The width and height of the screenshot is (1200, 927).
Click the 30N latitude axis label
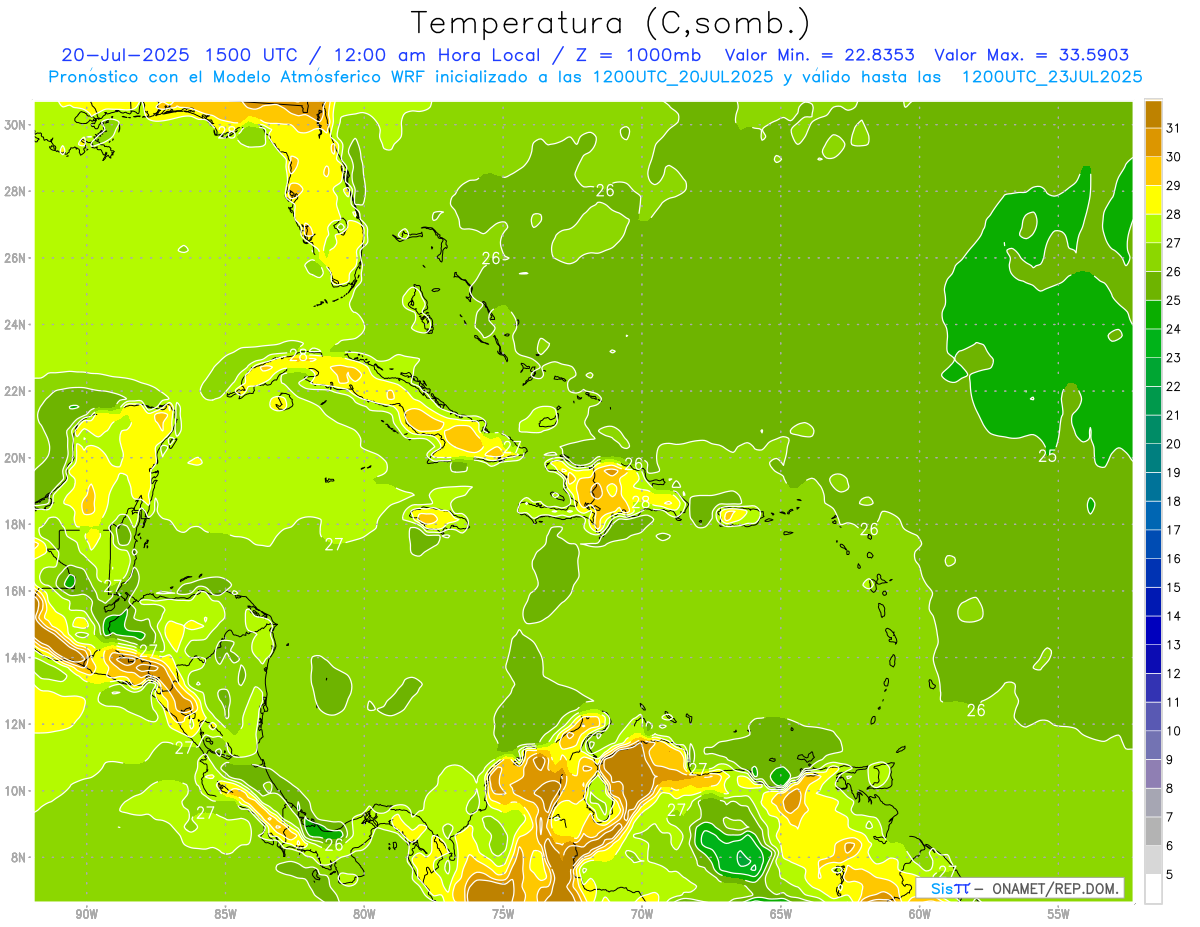(15, 124)
